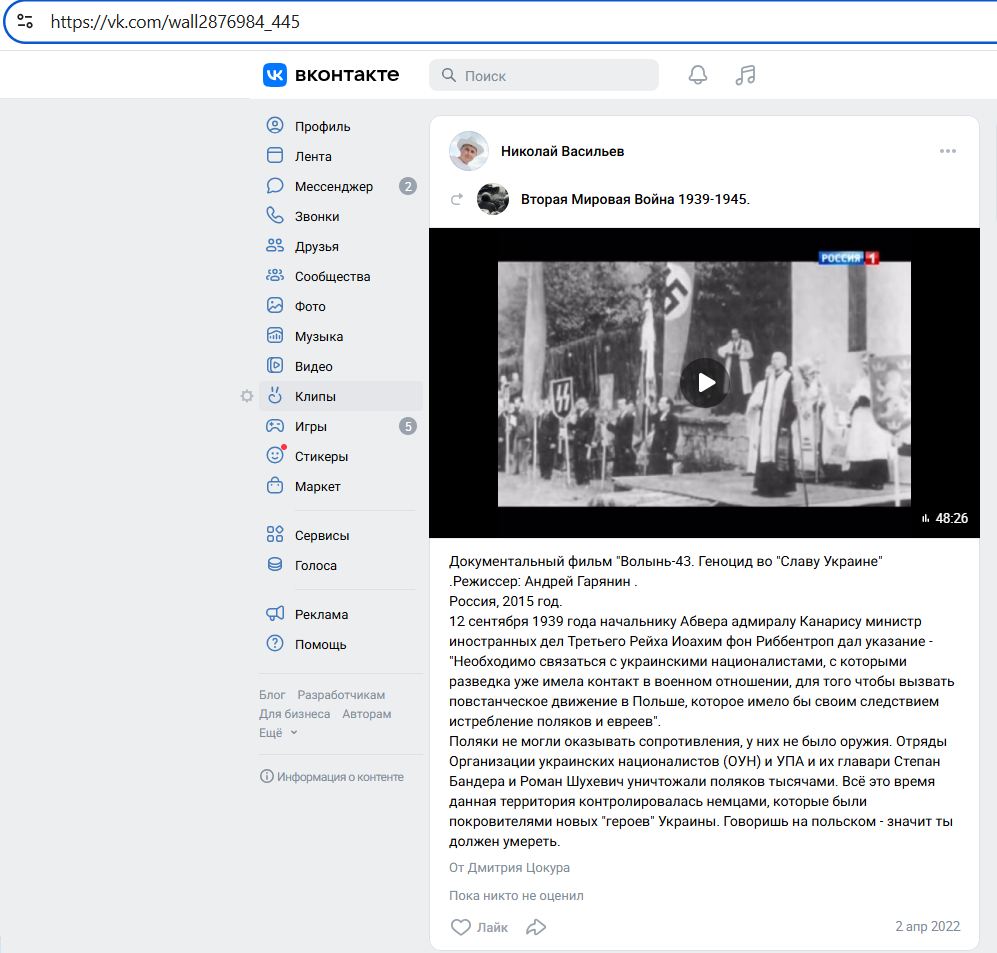Viewport: 997px width, 953px height.
Task: Click Николай Васильев's avatar picture
Action: [x=469, y=151]
